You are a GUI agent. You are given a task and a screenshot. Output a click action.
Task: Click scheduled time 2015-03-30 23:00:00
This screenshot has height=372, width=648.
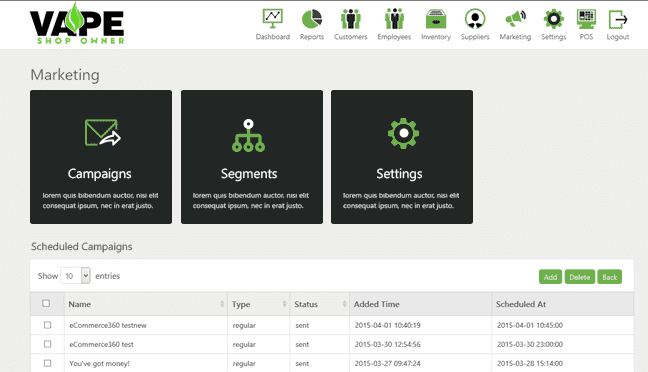[530, 344]
